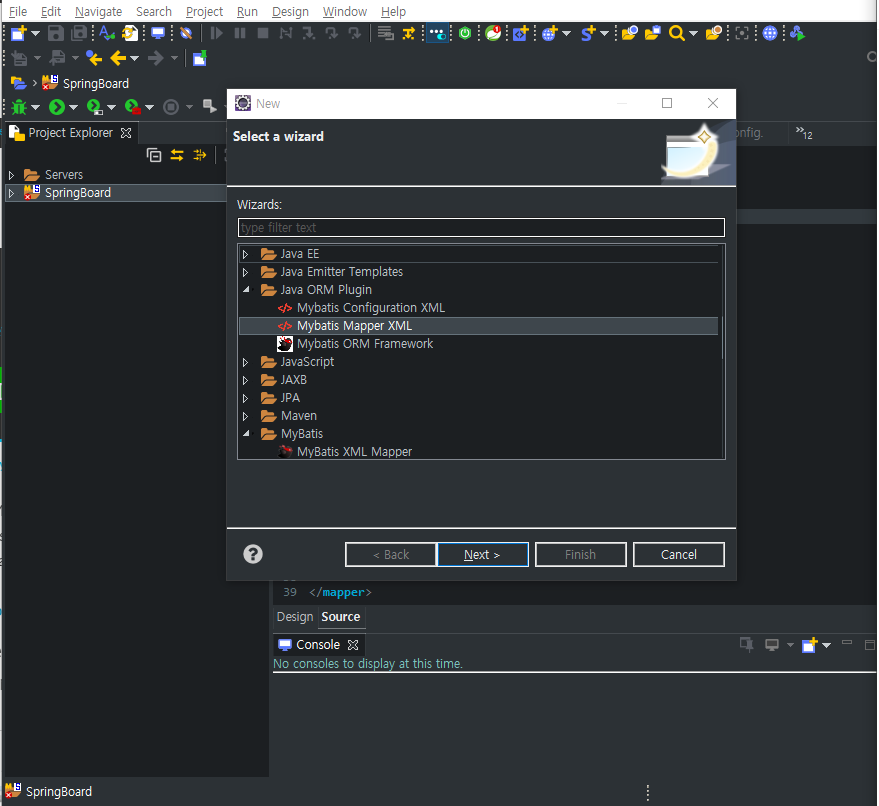Expand the SpringBoard project node

click(11, 193)
